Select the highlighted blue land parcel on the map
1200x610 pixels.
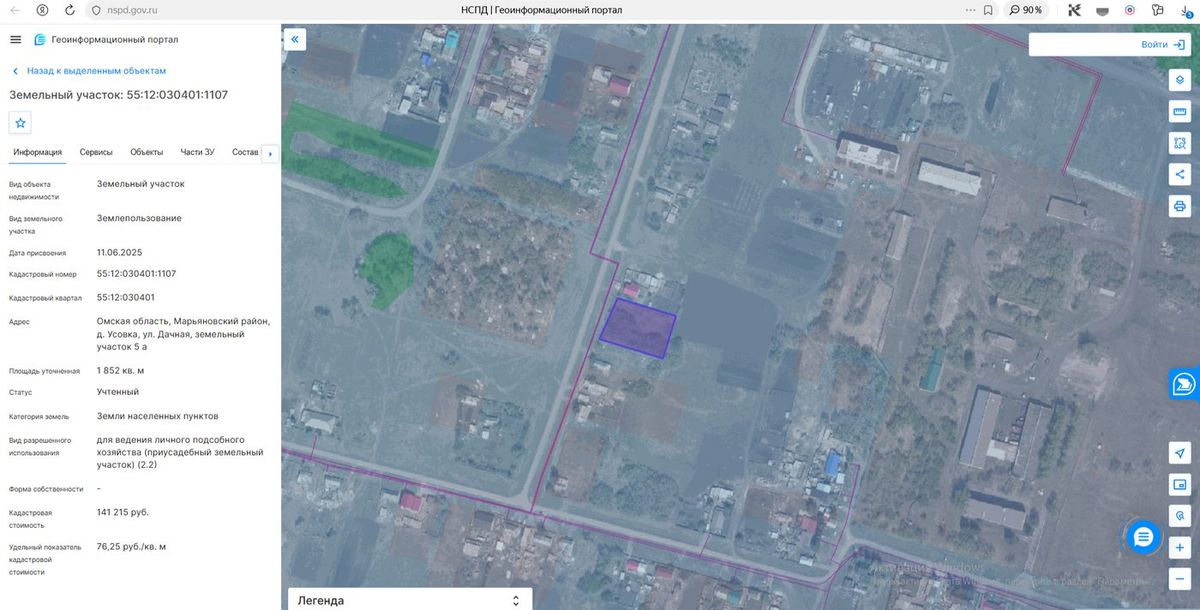tap(638, 328)
